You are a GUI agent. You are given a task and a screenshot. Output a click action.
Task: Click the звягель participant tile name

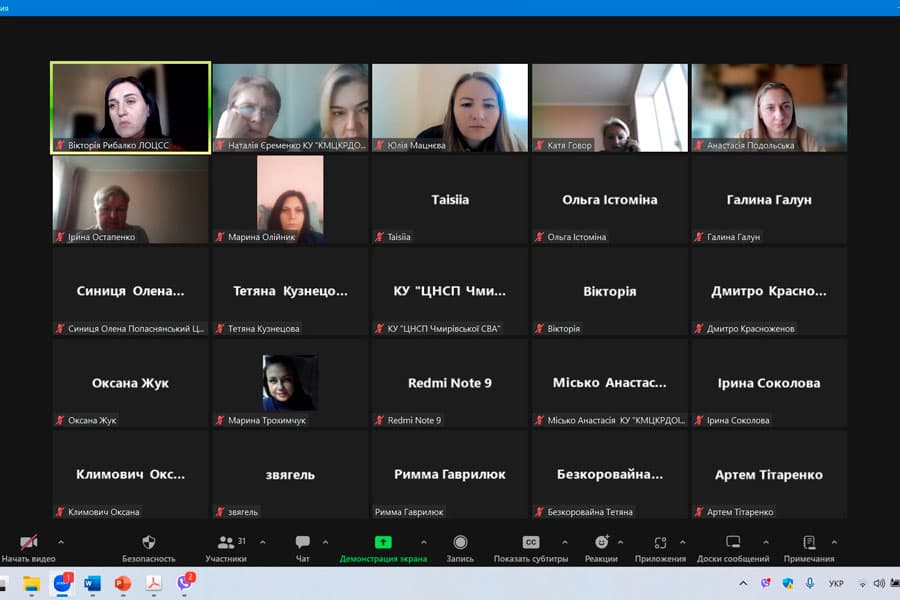coord(290,475)
